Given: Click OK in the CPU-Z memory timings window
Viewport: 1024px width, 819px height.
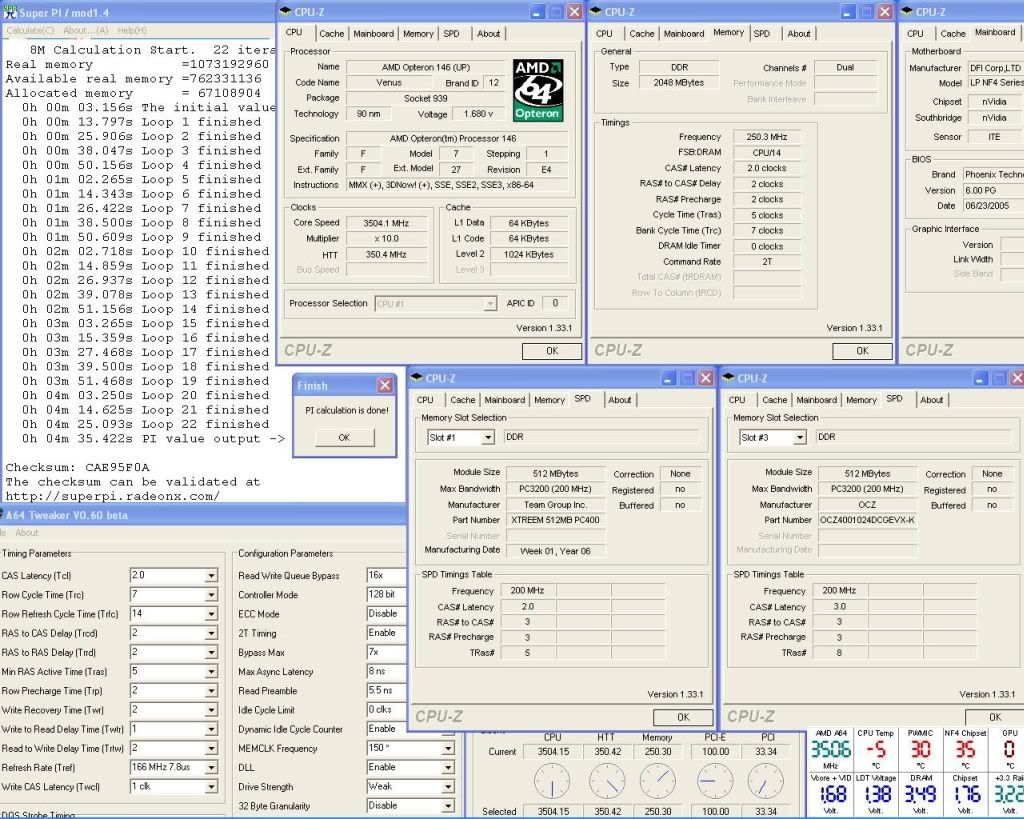Looking at the screenshot, I should tap(862, 351).
